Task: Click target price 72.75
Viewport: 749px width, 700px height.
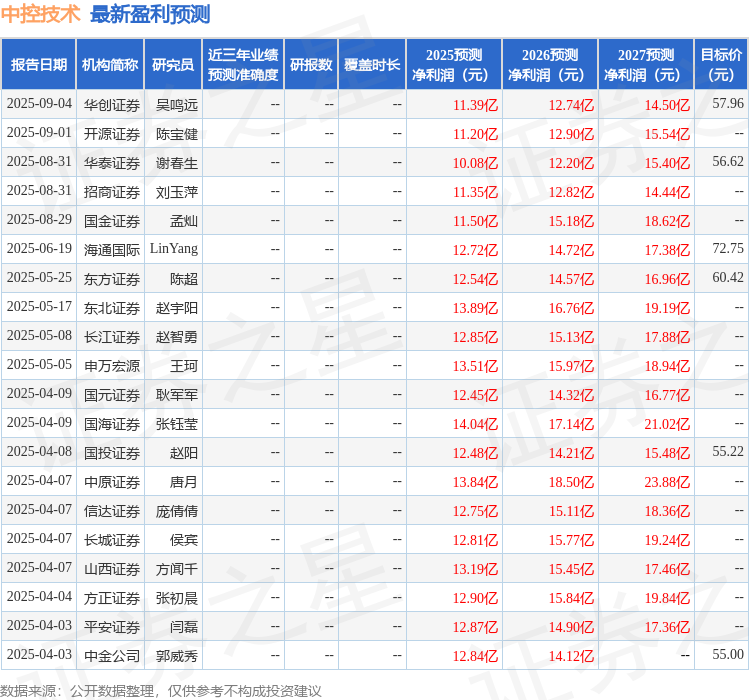Action: point(728,248)
